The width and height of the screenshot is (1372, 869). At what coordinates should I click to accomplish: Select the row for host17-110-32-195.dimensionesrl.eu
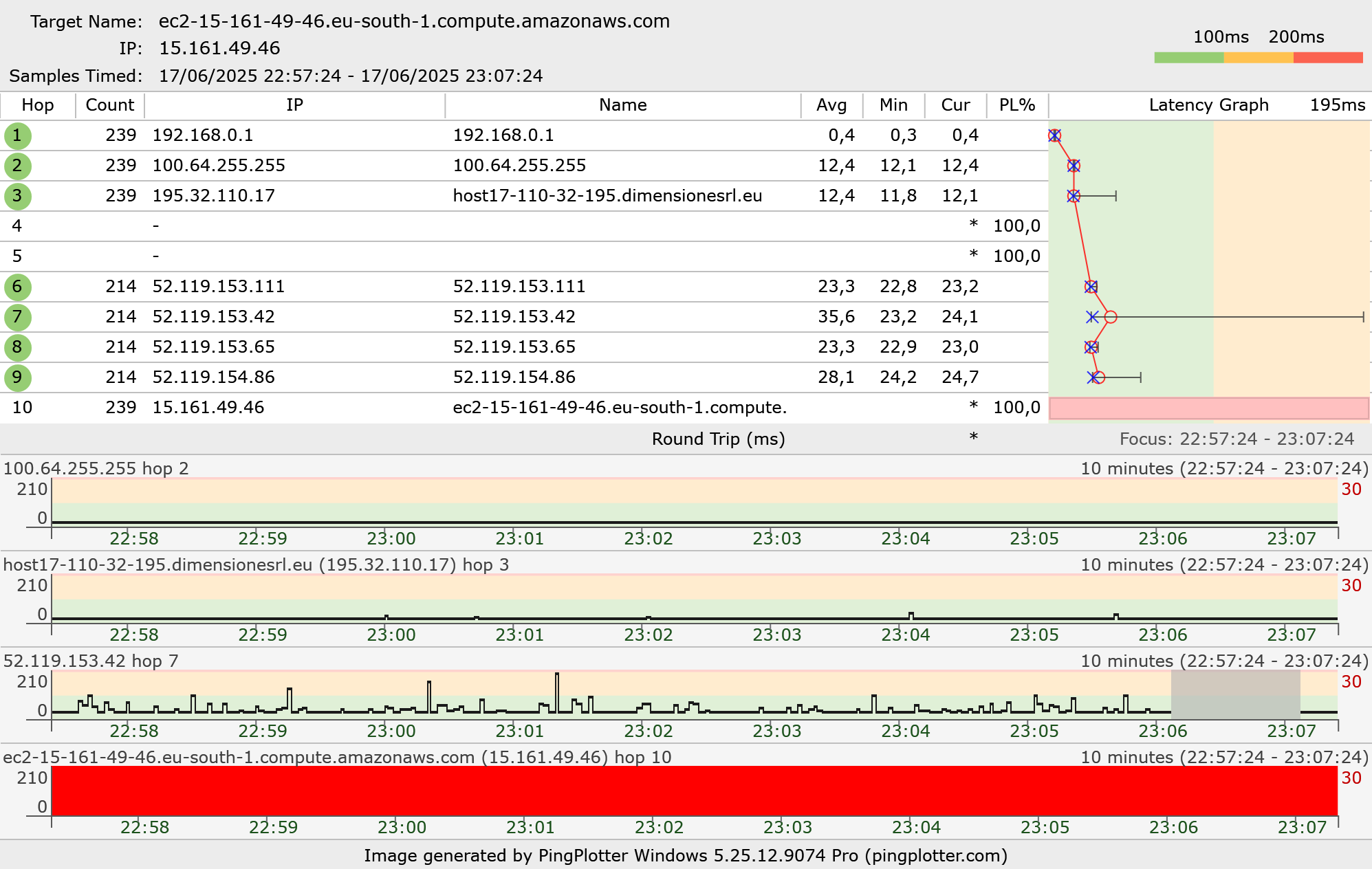607,196
